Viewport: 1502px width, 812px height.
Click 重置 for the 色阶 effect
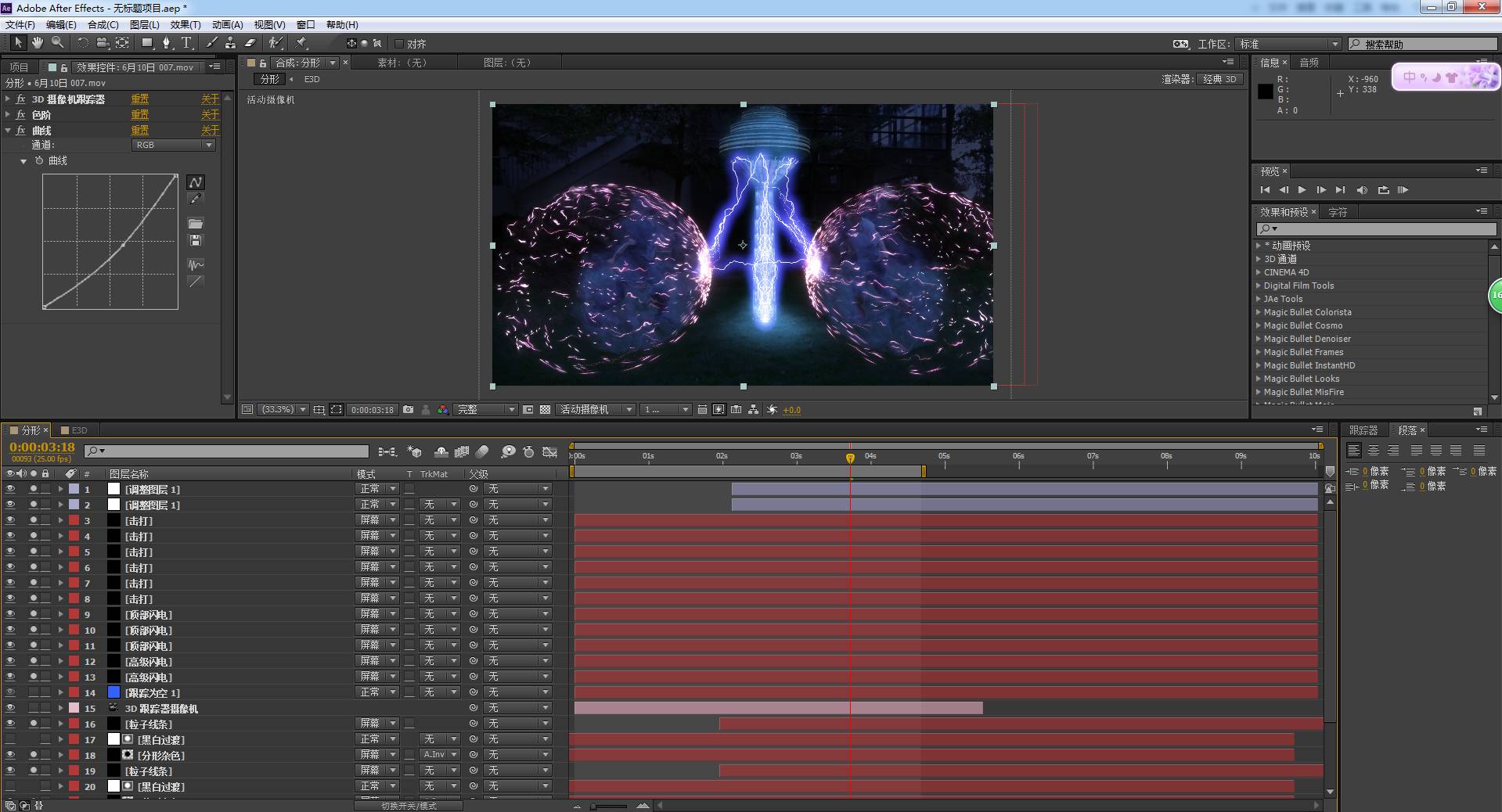139,115
